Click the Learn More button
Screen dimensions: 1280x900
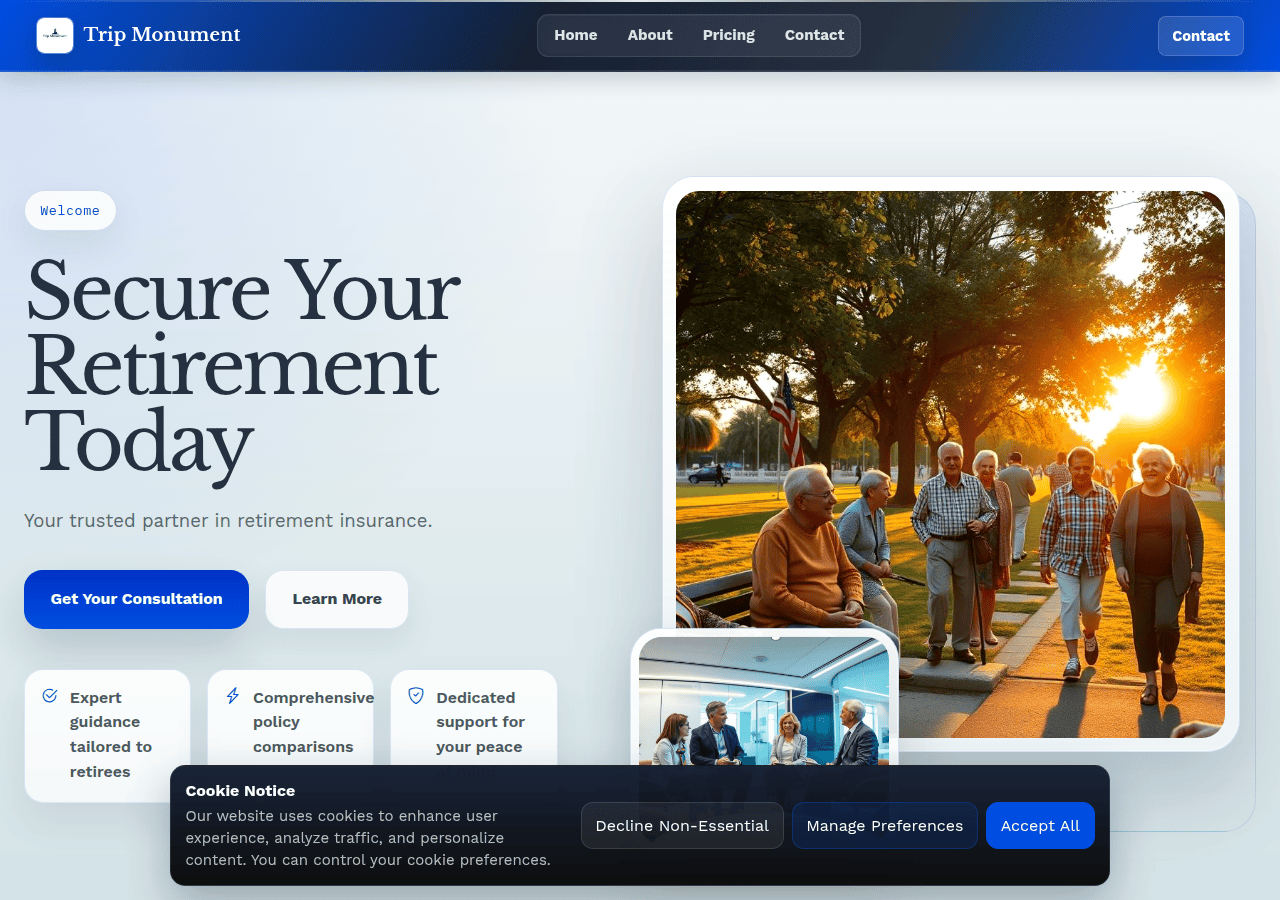coord(337,599)
